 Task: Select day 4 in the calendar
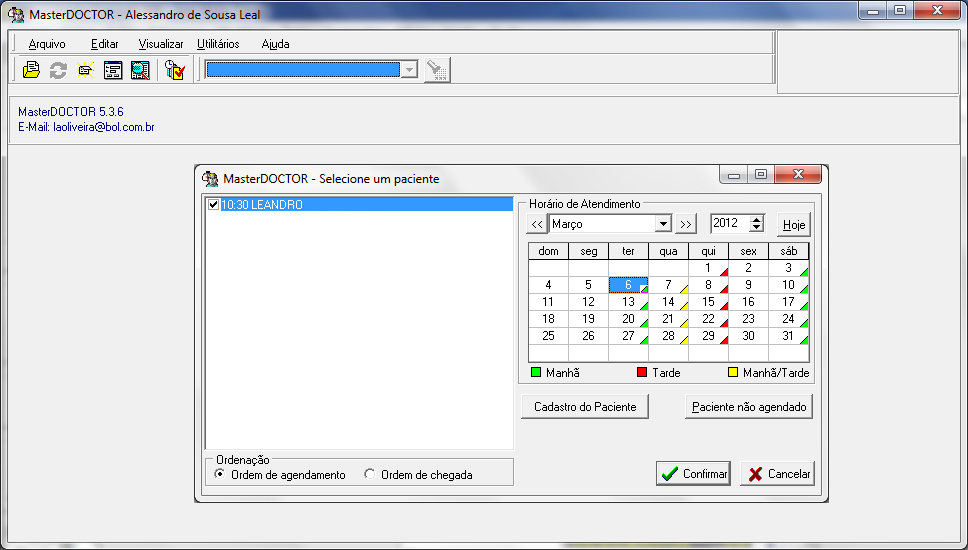tap(548, 285)
